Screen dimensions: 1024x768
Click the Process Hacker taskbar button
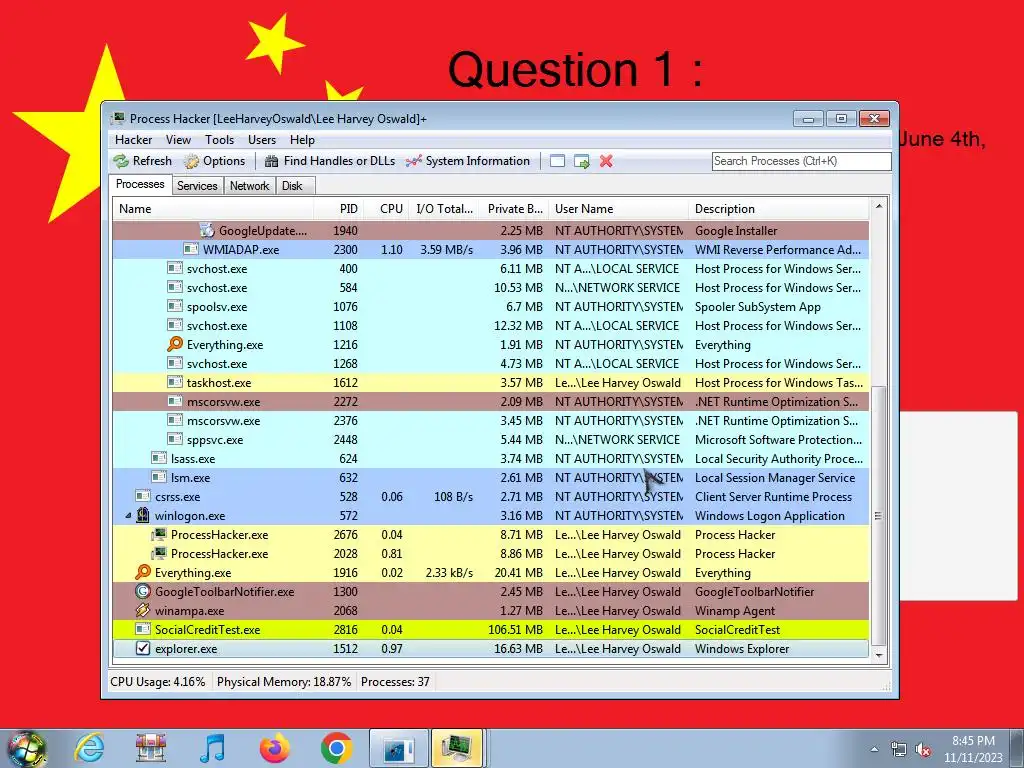click(457, 748)
